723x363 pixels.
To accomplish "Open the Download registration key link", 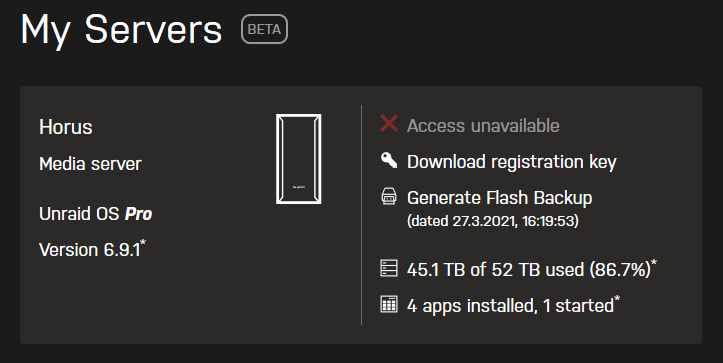I will (x=511, y=162).
